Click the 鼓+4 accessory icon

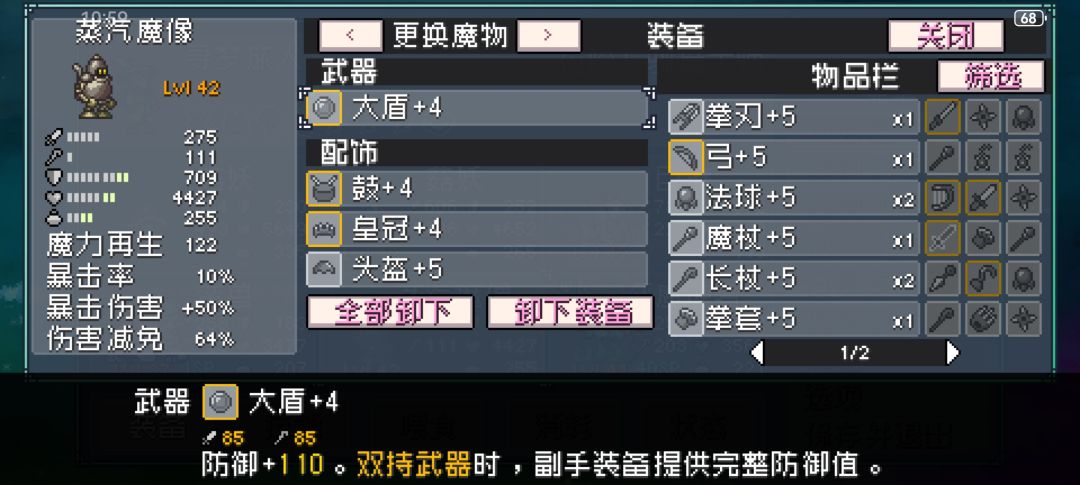(x=324, y=189)
